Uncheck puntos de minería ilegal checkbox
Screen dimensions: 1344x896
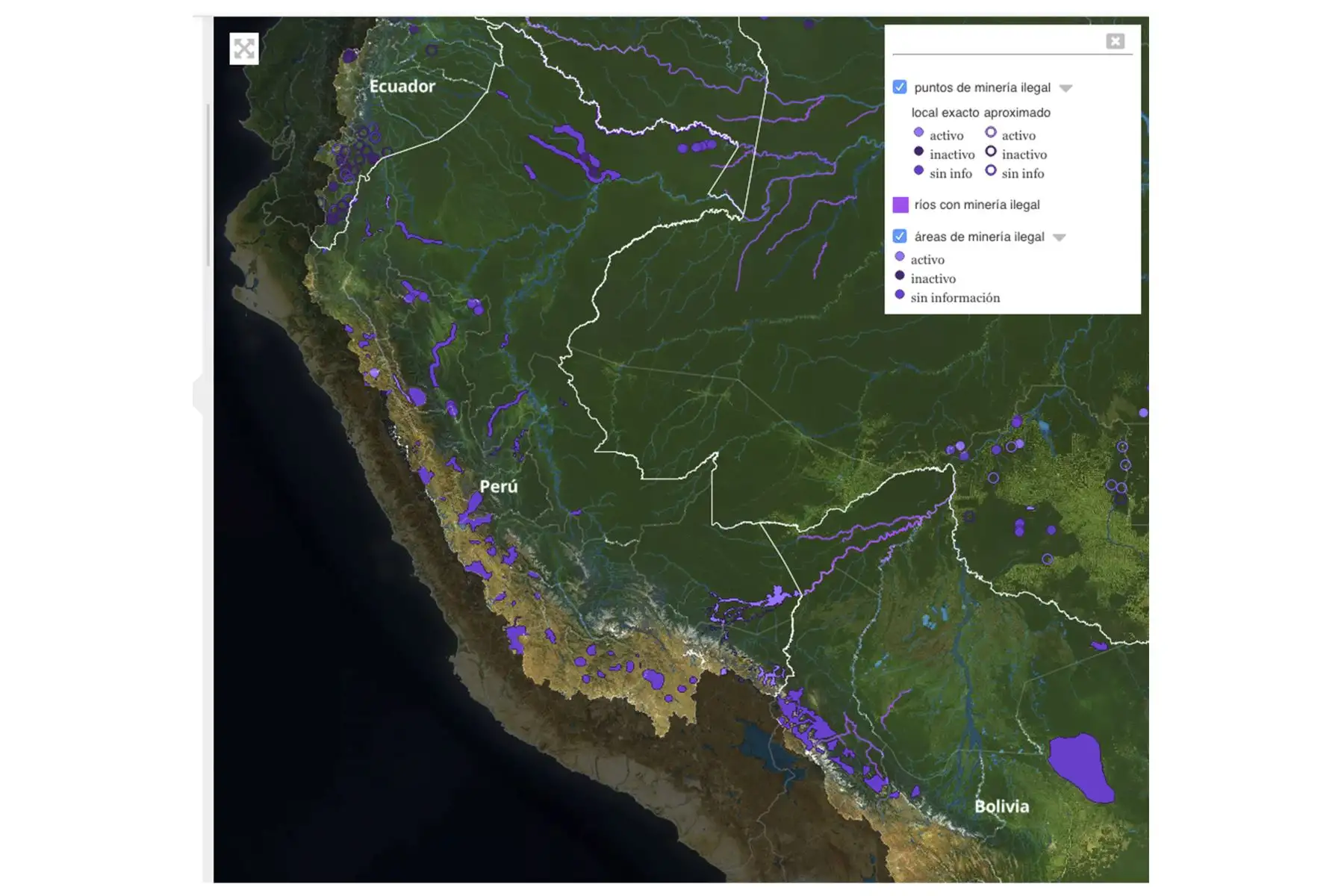pos(900,87)
